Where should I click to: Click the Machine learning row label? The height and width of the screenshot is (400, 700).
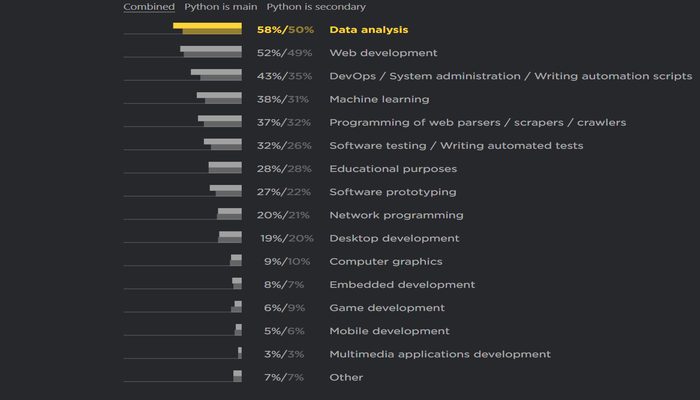[x=379, y=99]
